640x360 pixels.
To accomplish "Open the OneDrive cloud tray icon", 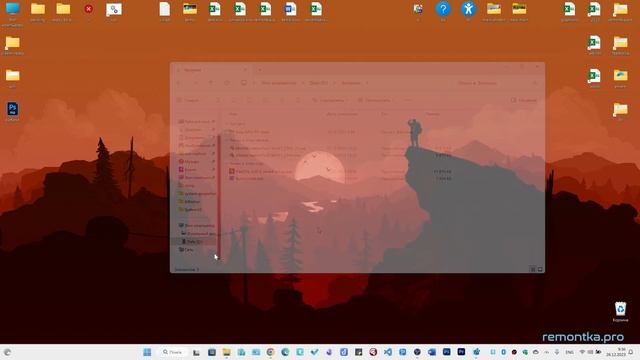I will [x=536, y=352].
